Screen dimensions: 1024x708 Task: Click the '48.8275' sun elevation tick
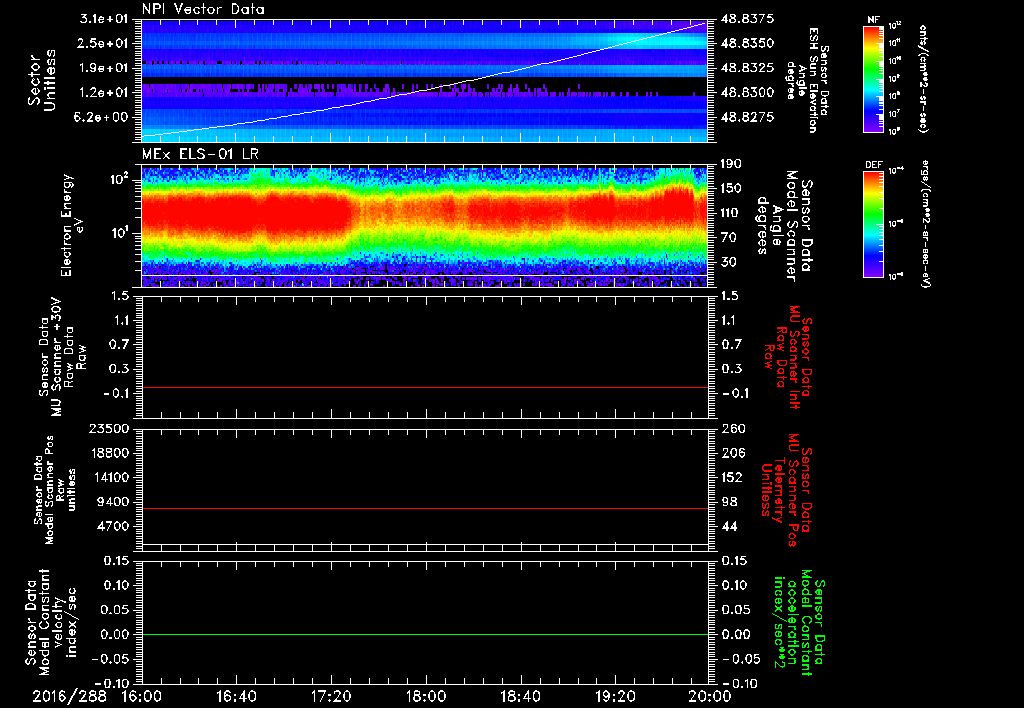747,117
